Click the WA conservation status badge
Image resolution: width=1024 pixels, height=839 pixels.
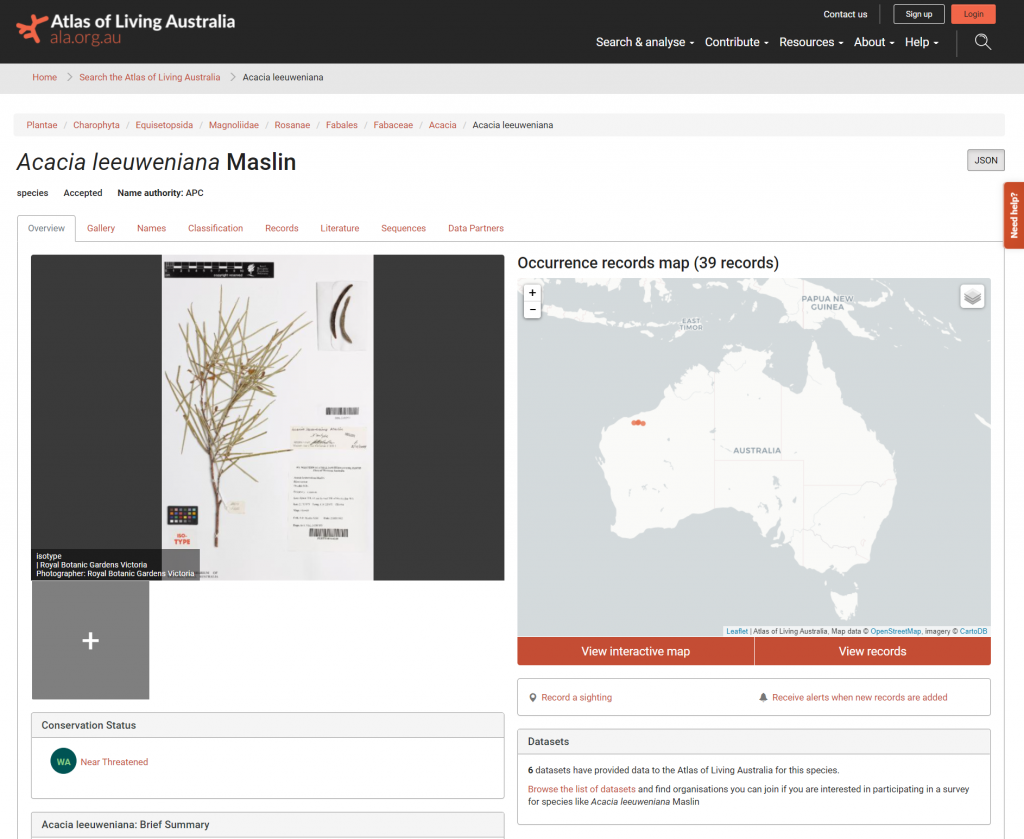(x=64, y=761)
